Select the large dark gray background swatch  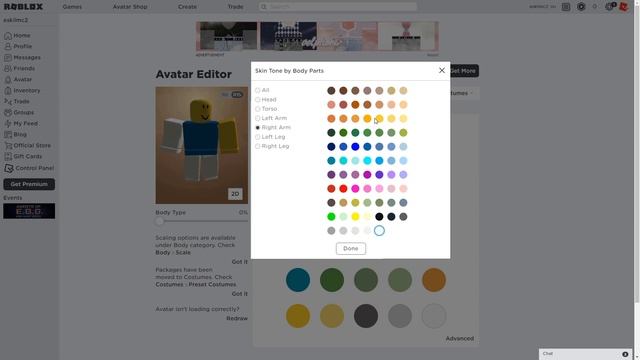366,316
